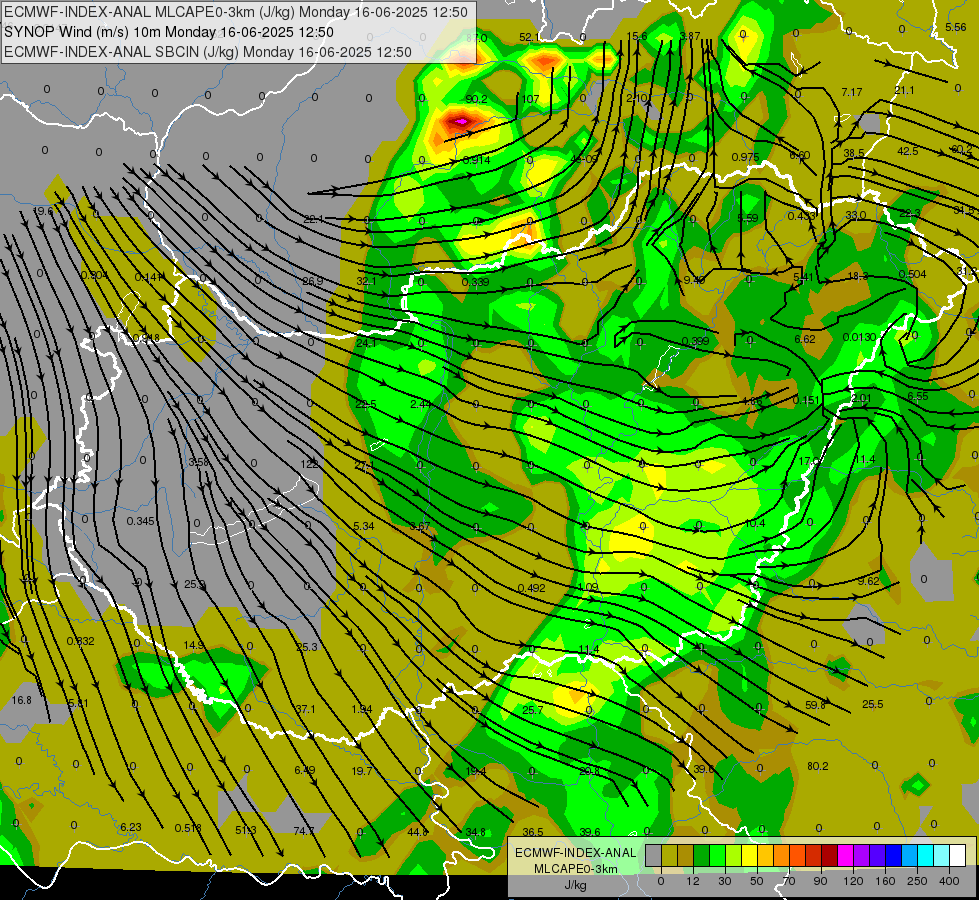The height and width of the screenshot is (900, 979).
Task: Click the map value 6.49
Action: pos(305,770)
